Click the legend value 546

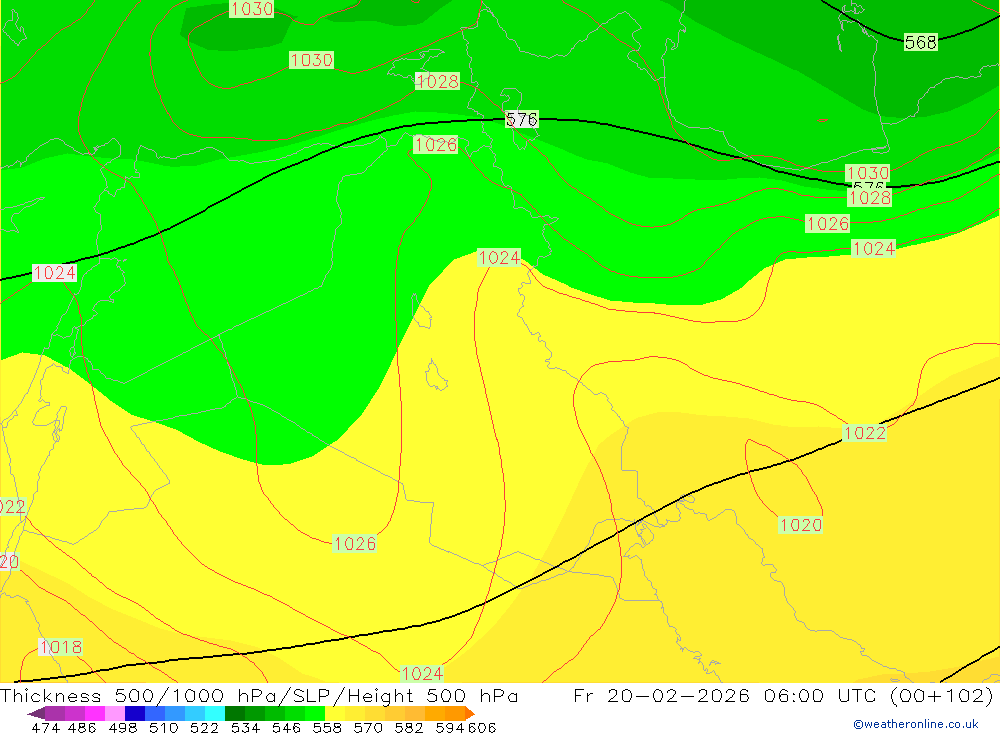click(286, 728)
